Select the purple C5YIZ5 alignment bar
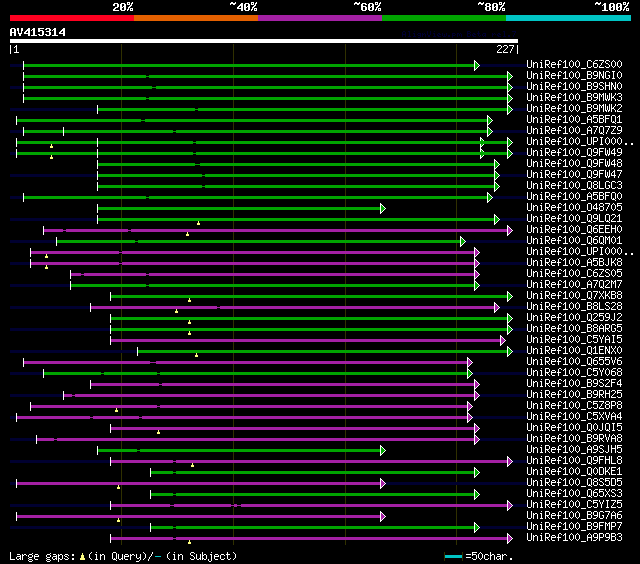640x564 pixels. tap(310, 506)
